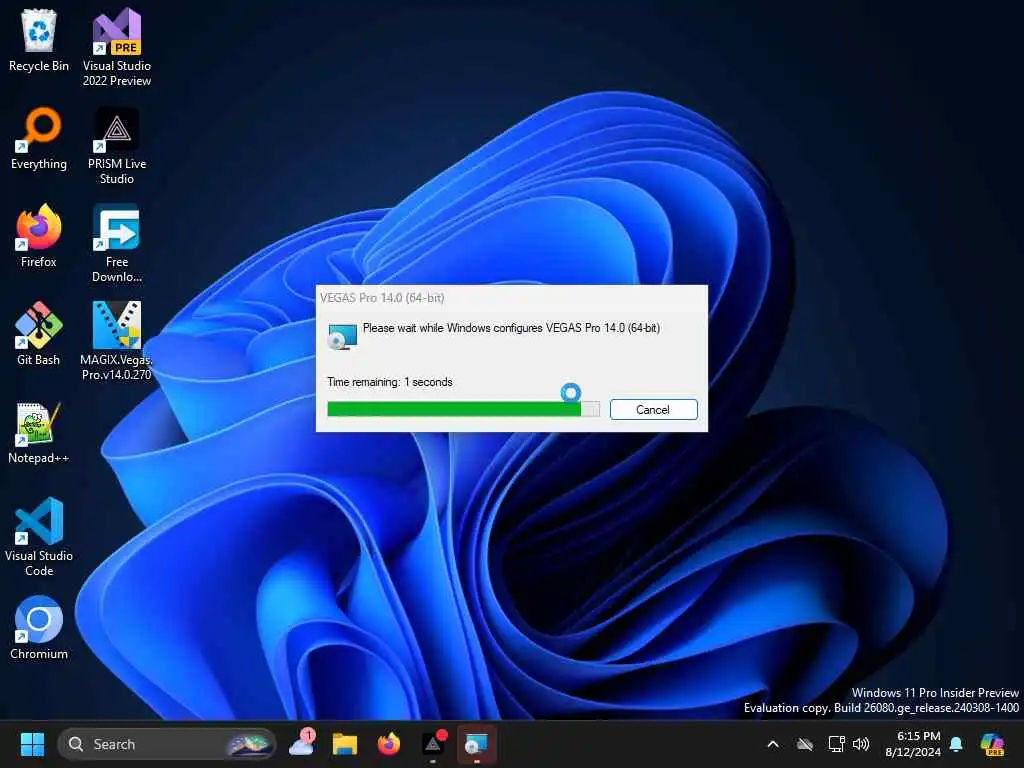Screen dimensions: 1024x768
Task: Select the Git Bash desktop shortcut
Action: click(x=39, y=334)
